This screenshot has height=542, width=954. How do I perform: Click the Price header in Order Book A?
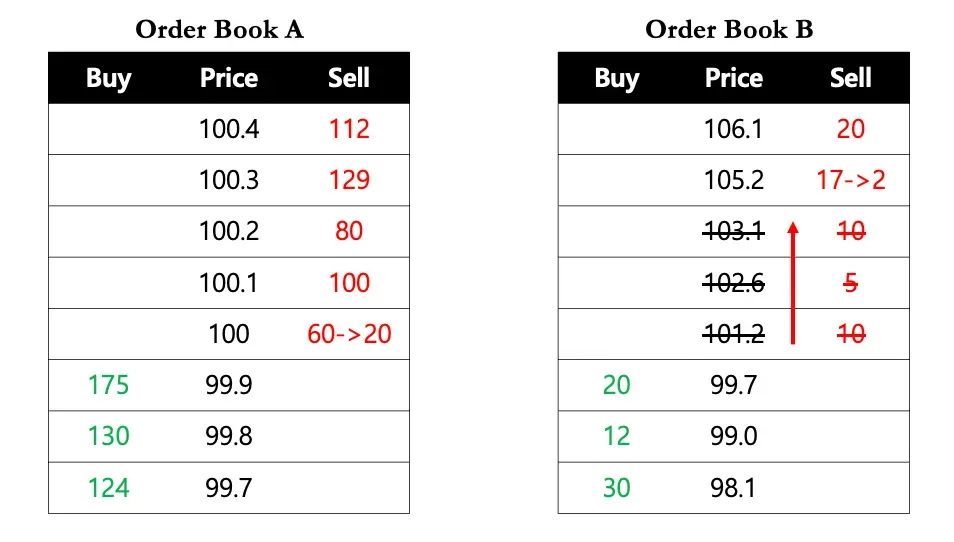(x=229, y=79)
